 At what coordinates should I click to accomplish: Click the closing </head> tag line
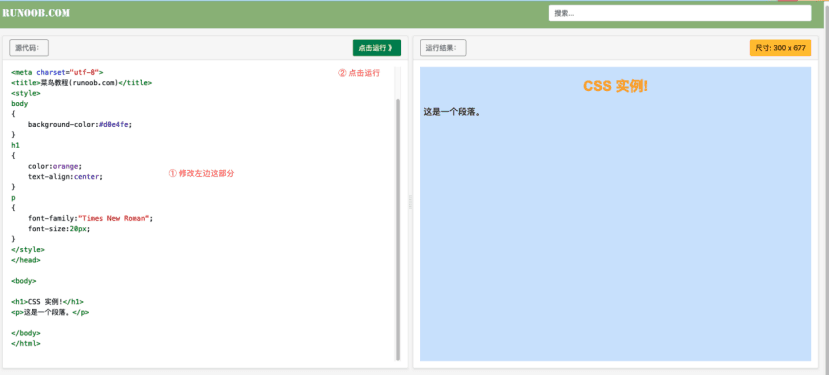(25, 260)
